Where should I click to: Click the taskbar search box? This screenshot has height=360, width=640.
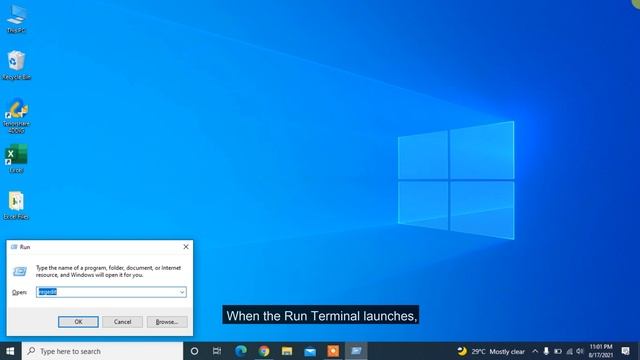coord(102,351)
